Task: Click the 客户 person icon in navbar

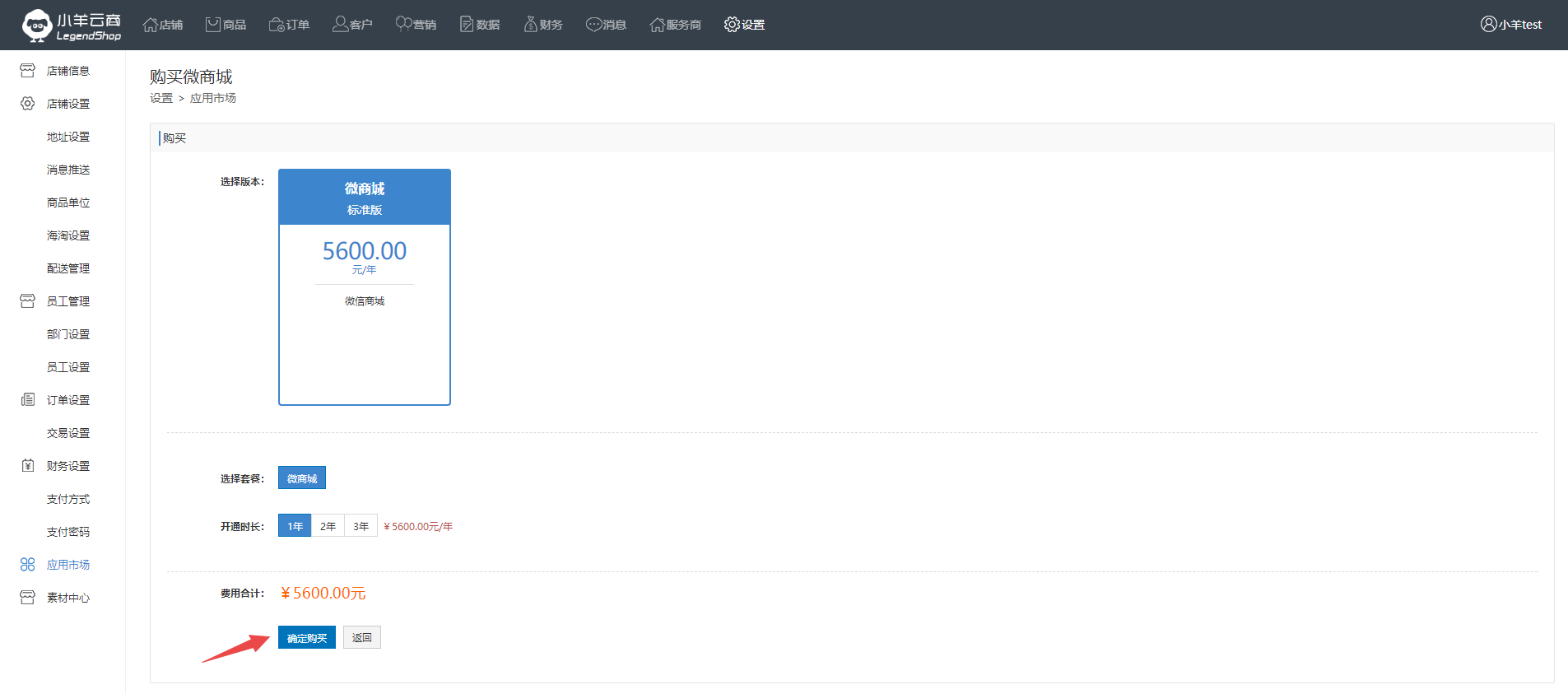Action: point(340,25)
